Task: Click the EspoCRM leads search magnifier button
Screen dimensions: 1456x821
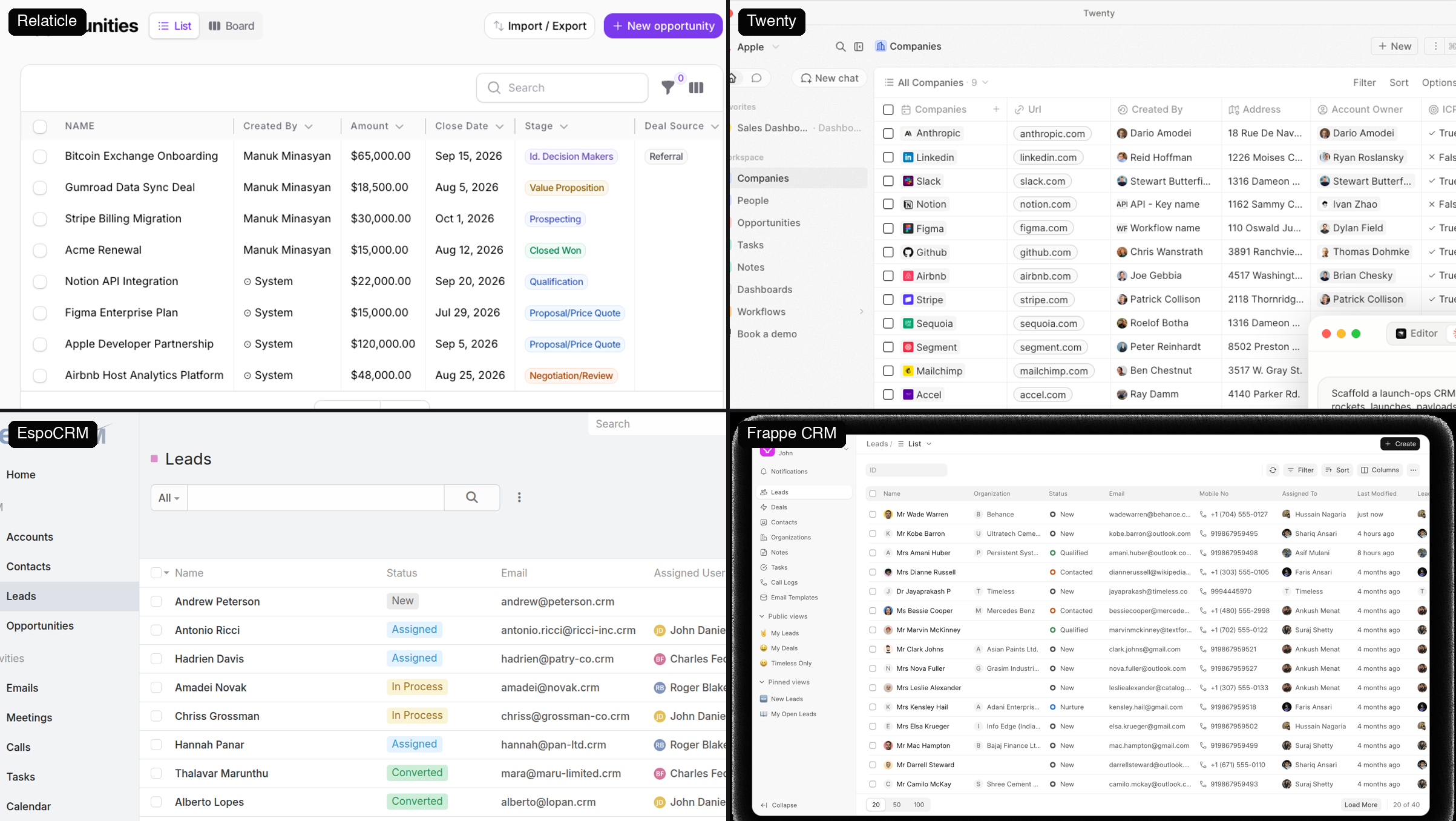Action: click(x=472, y=498)
